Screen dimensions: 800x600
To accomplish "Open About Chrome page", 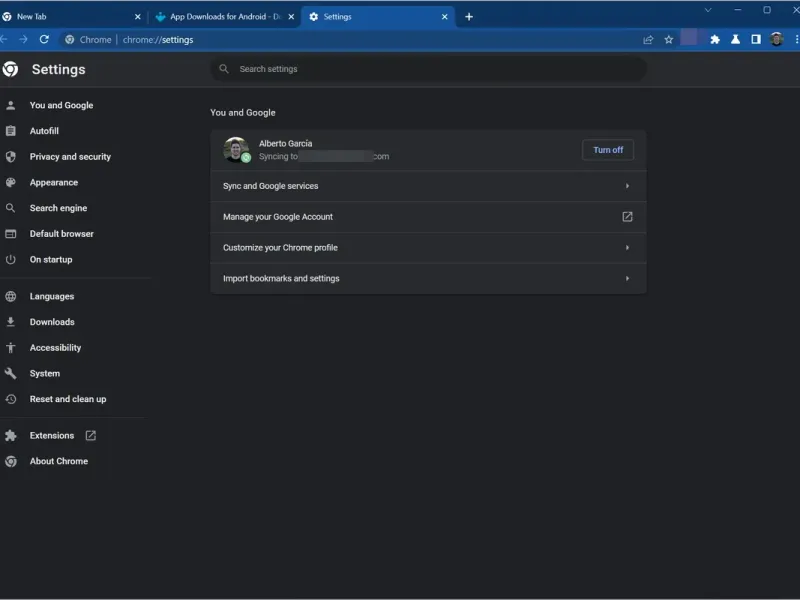I will point(58,461).
